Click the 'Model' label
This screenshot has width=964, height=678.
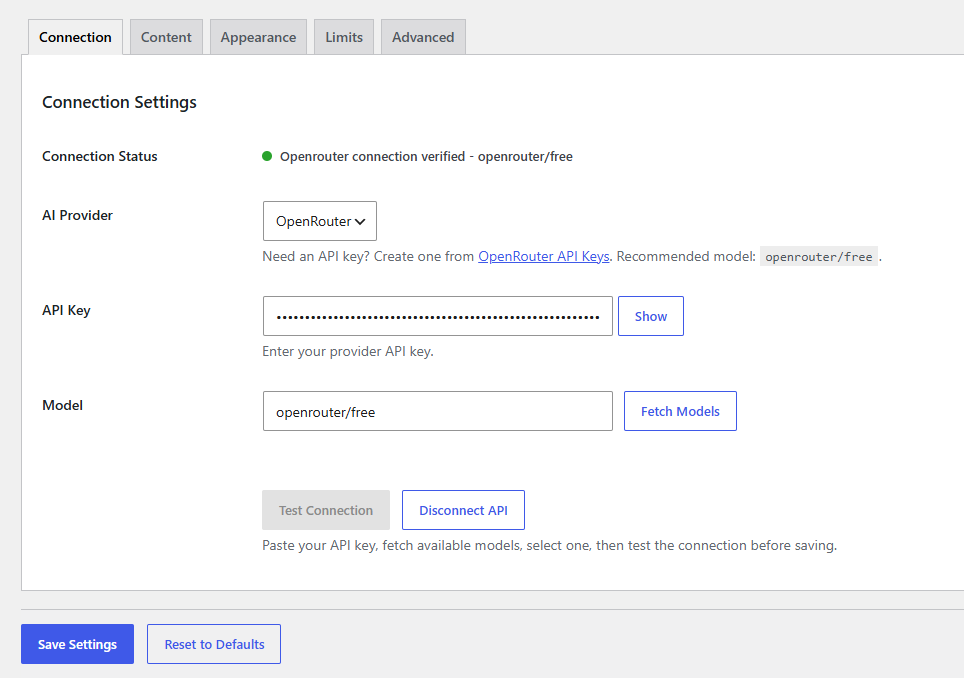[x=63, y=405]
